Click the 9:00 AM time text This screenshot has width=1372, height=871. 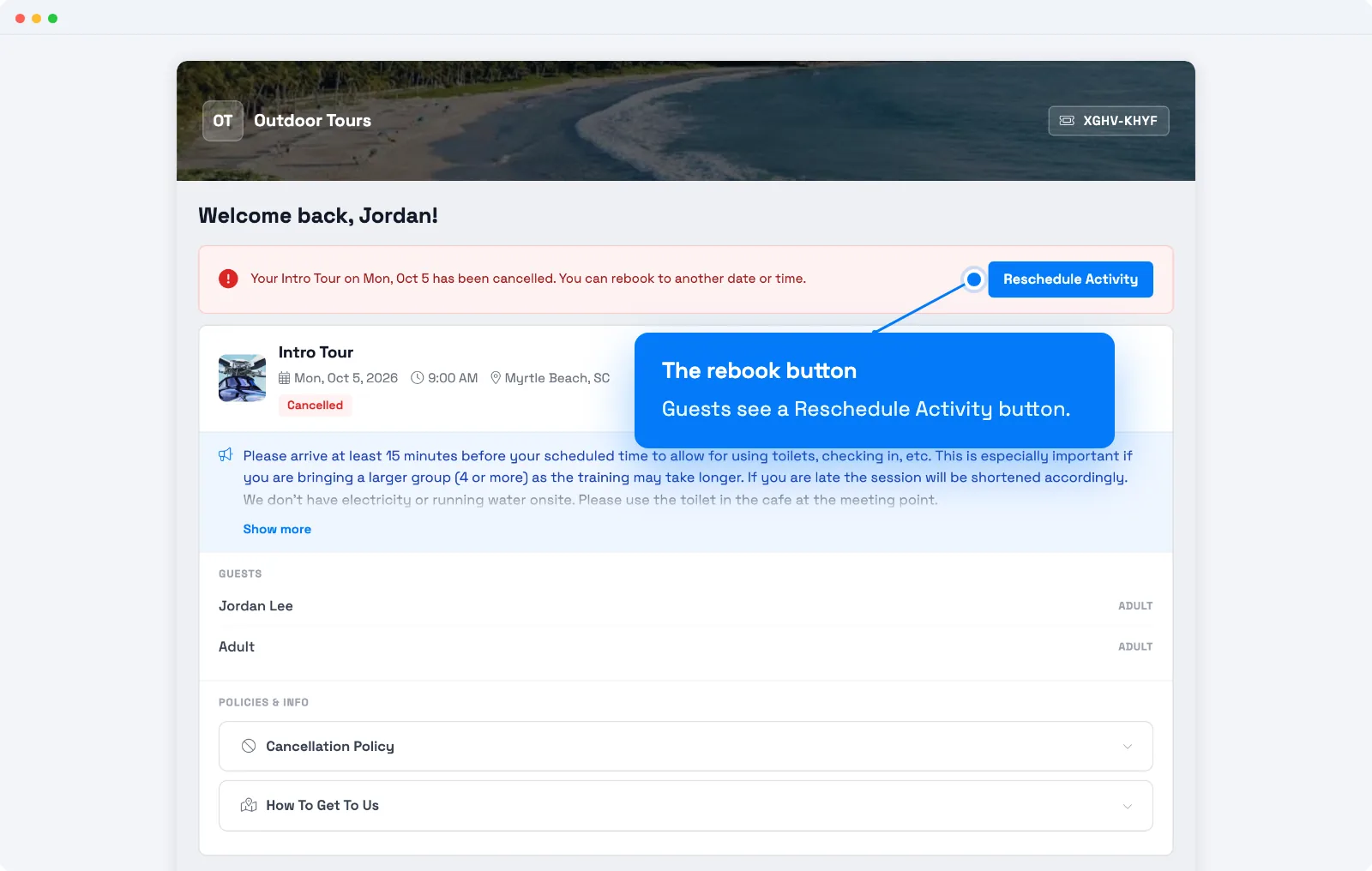point(453,378)
